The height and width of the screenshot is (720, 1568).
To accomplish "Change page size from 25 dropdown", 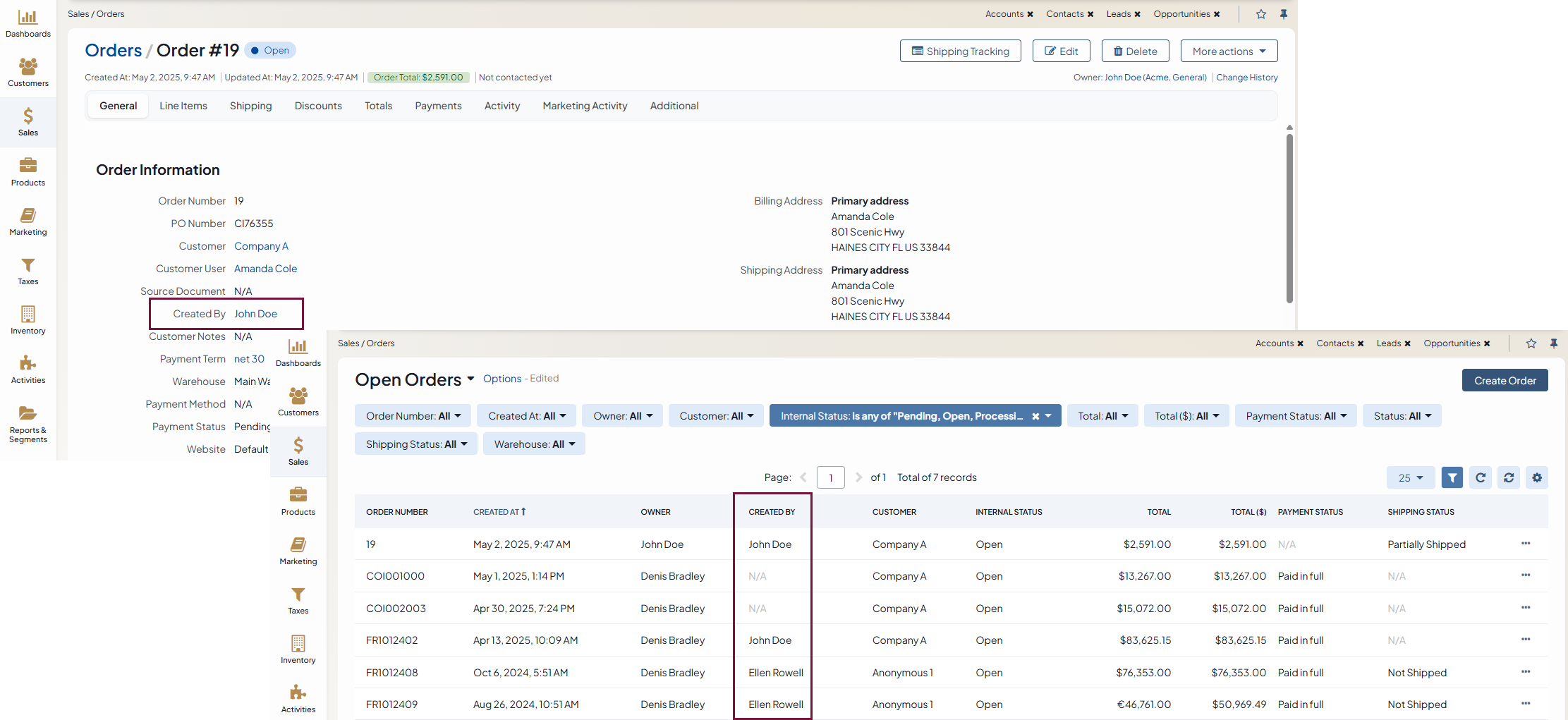I will click(x=1410, y=477).
